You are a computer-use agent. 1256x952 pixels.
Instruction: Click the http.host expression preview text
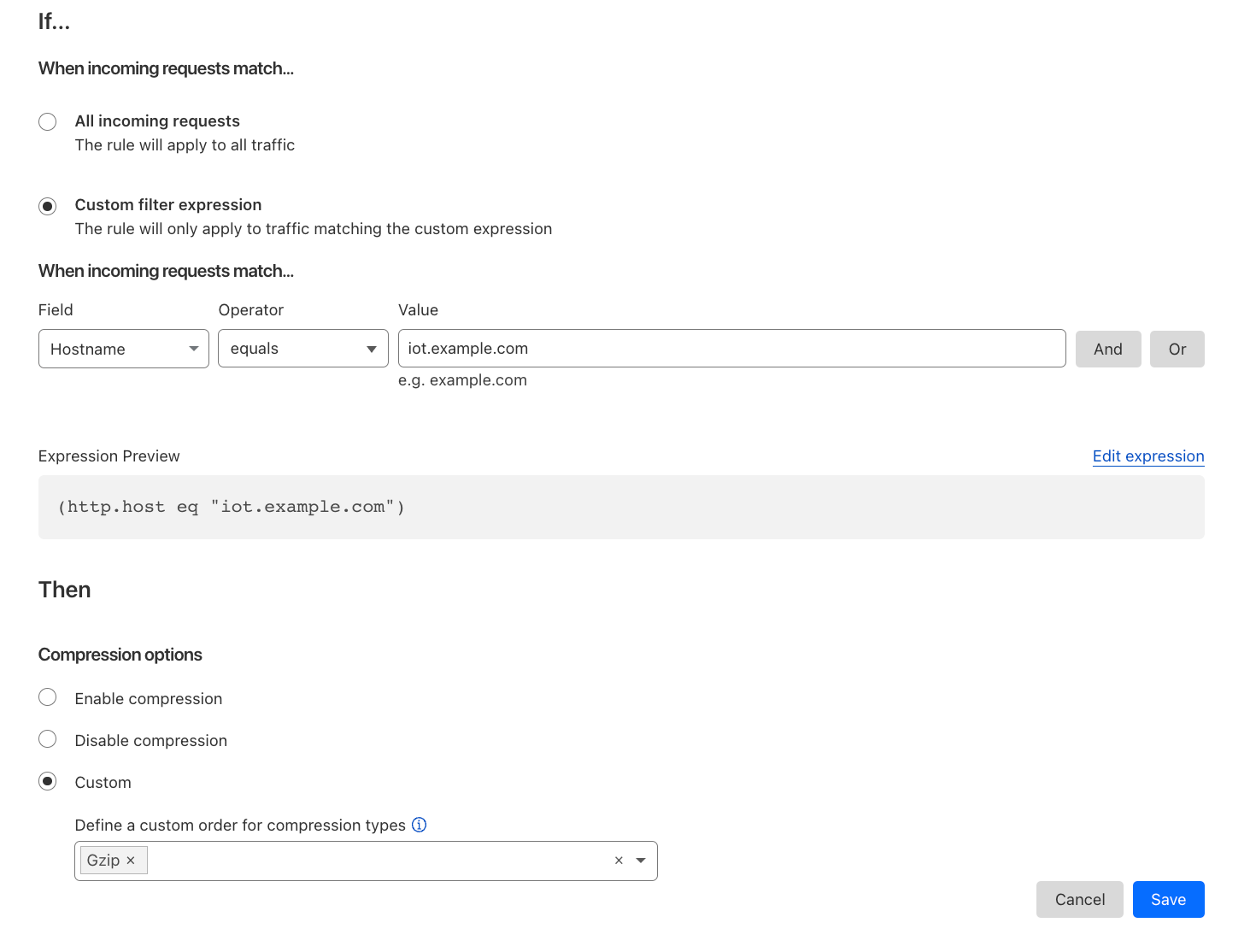pyautogui.click(x=232, y=507)
